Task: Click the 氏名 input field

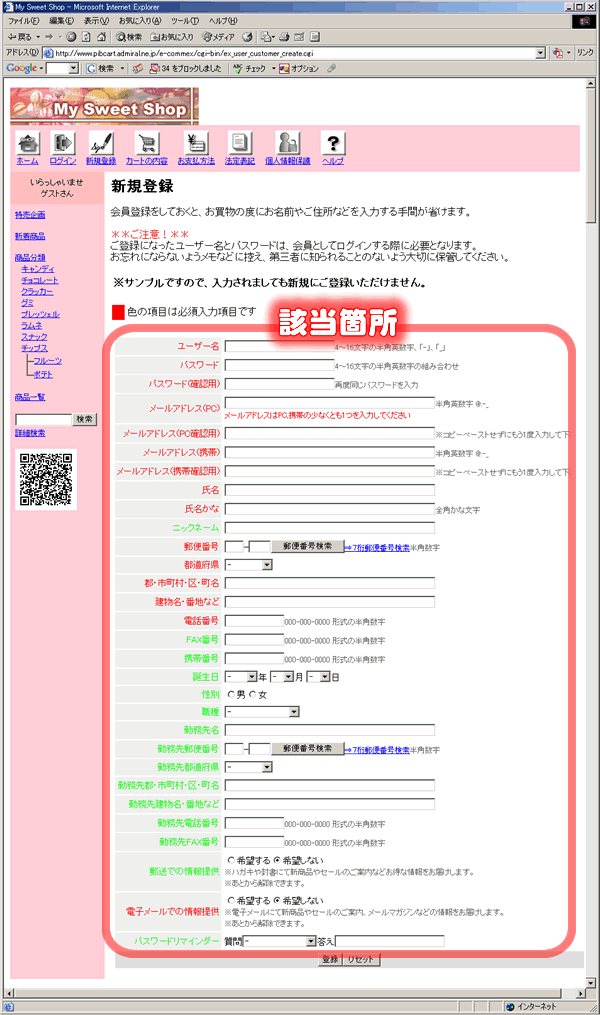Action: (329, 490)
